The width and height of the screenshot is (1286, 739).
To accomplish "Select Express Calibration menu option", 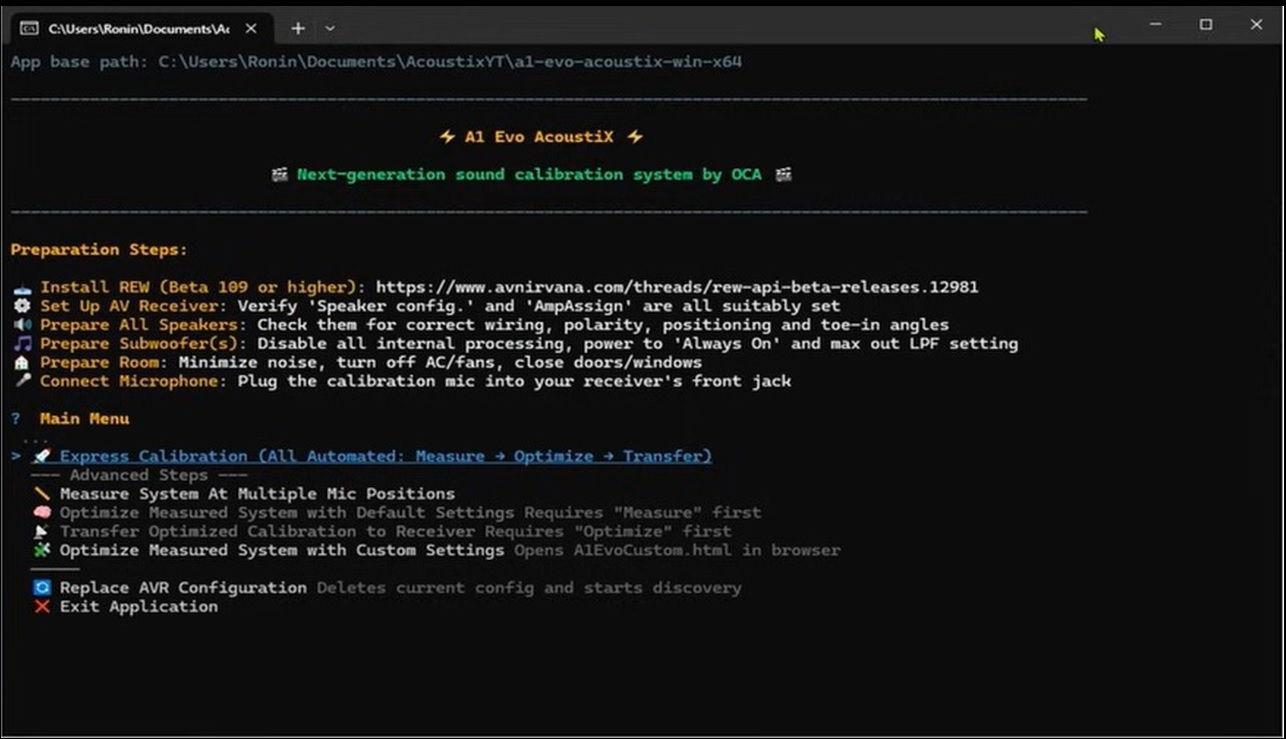I will click(x=385, y=456).
